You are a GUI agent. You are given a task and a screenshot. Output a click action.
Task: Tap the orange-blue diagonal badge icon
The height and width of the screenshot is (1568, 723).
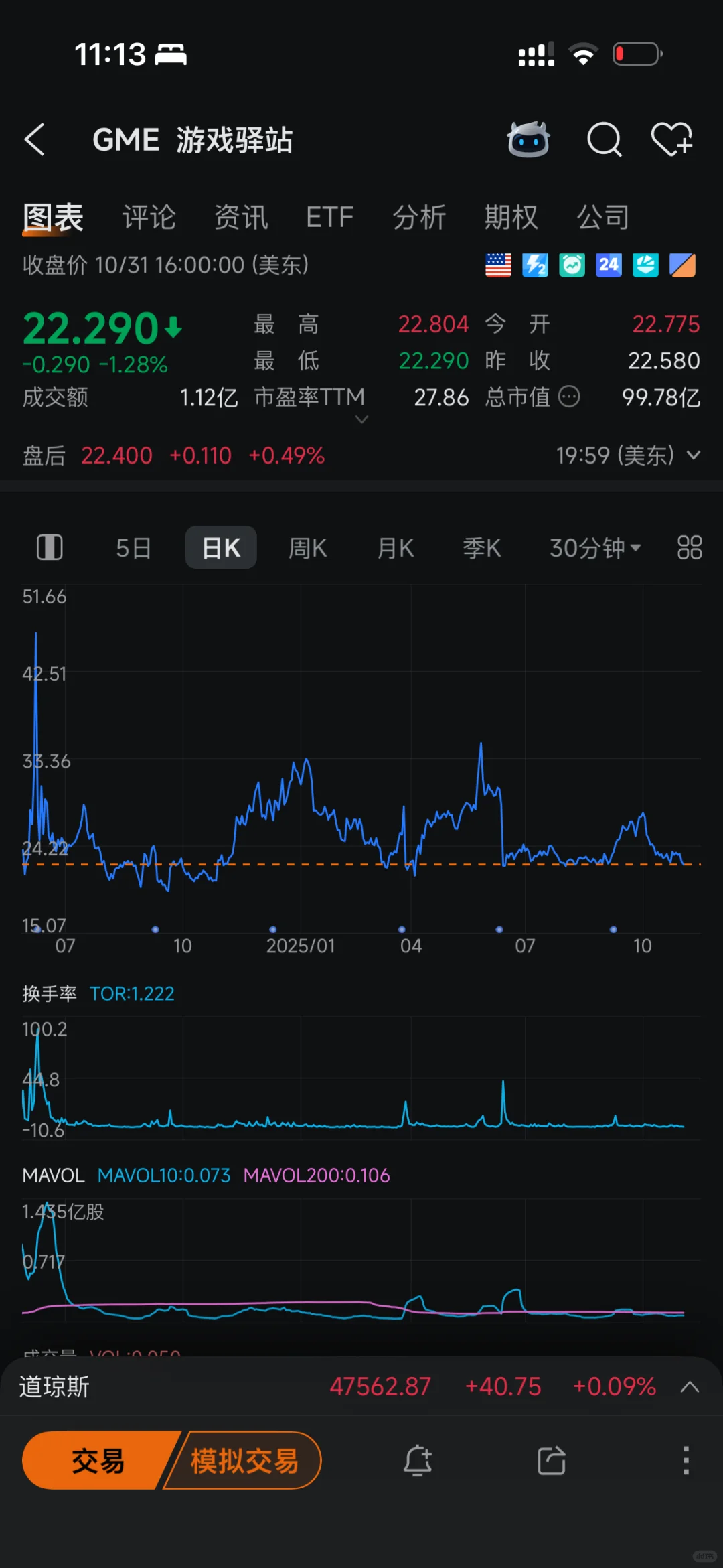pos(682,265)
